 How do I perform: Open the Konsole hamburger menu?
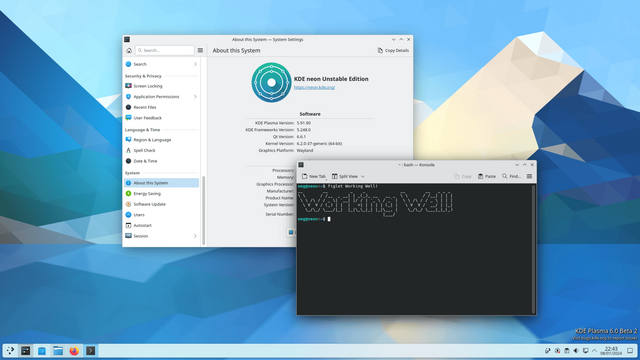[529, 176]
